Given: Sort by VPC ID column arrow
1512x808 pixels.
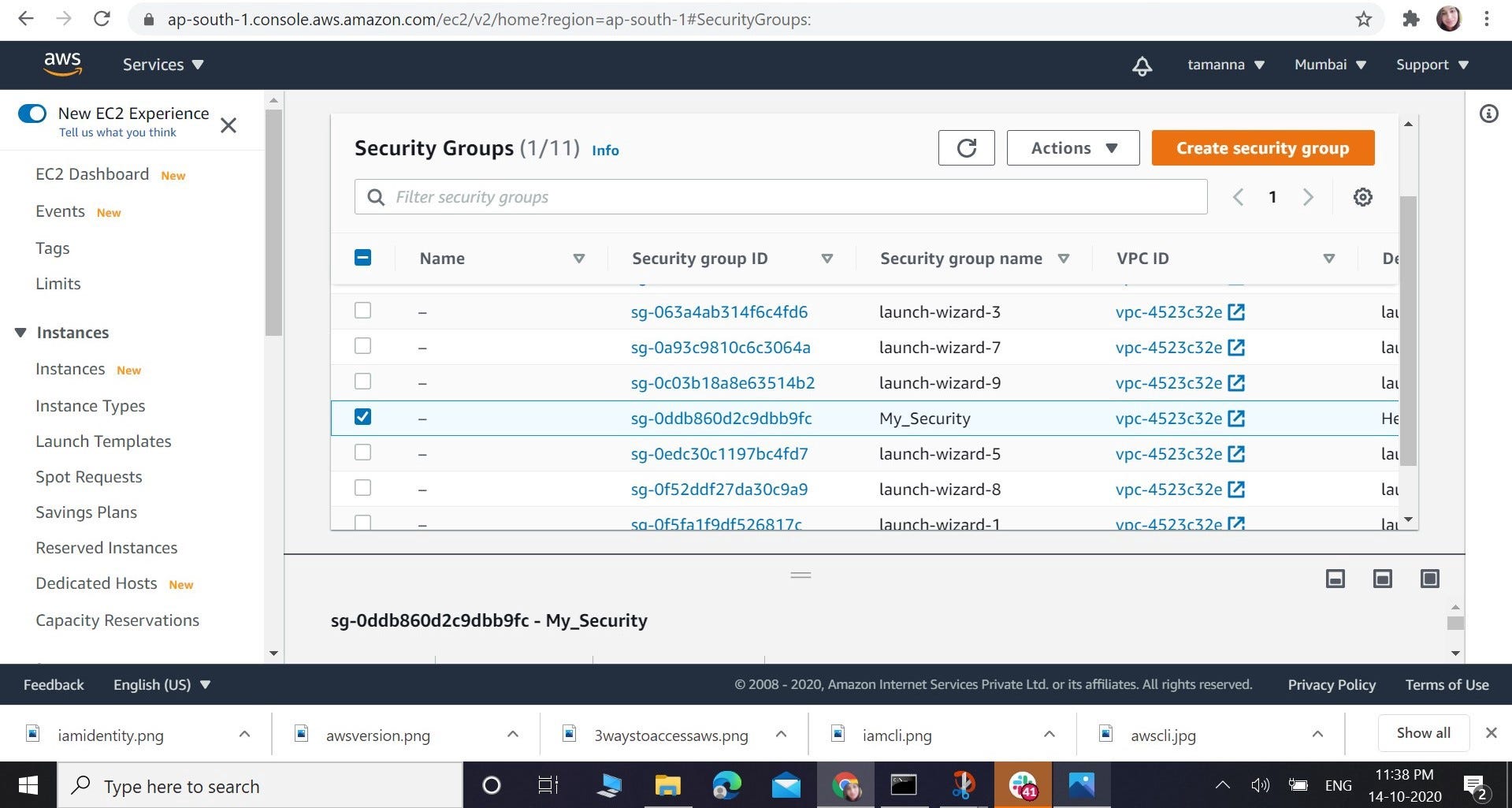Looking at the screenshot, I should pyautogui.click(x=1329, y=259).
